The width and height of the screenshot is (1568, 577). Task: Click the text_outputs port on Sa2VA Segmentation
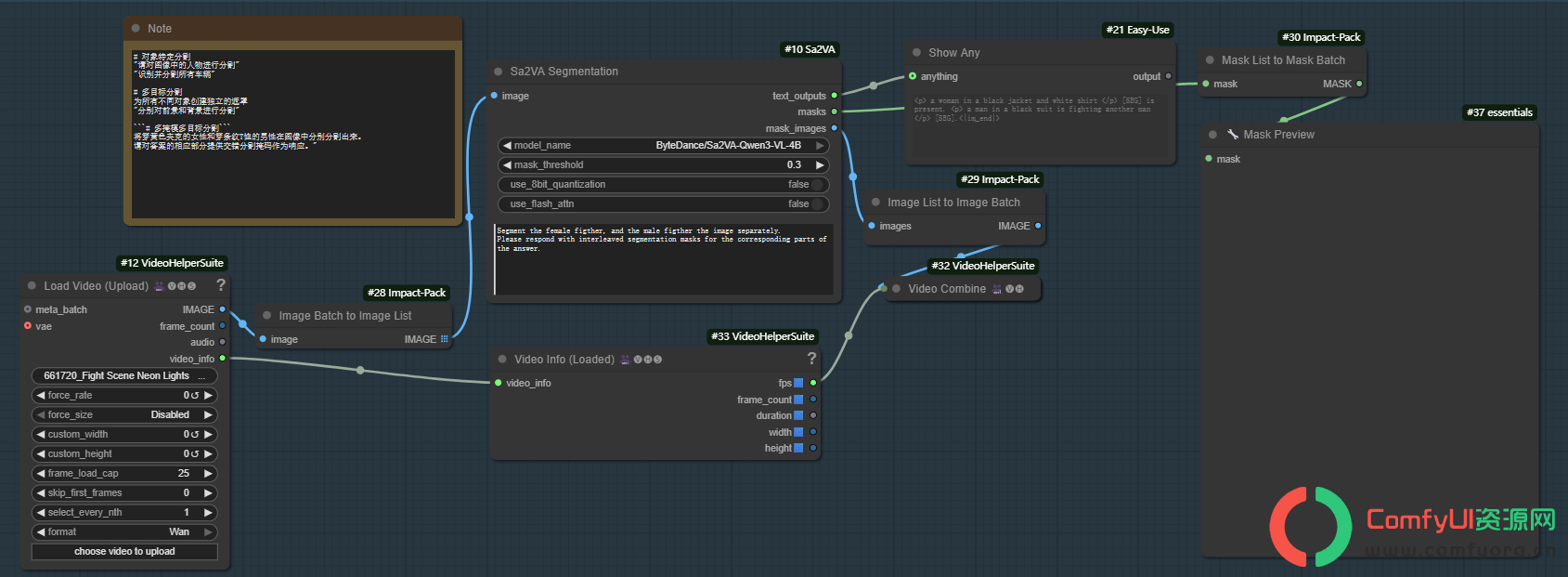[835, 96]
